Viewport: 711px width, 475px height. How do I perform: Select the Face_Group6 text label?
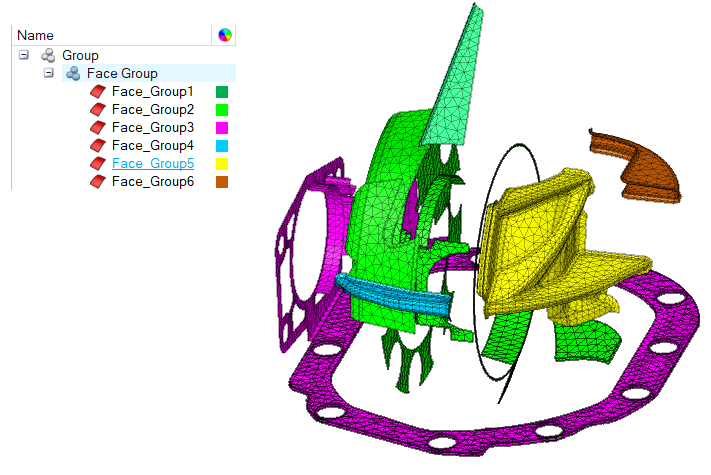152,181
